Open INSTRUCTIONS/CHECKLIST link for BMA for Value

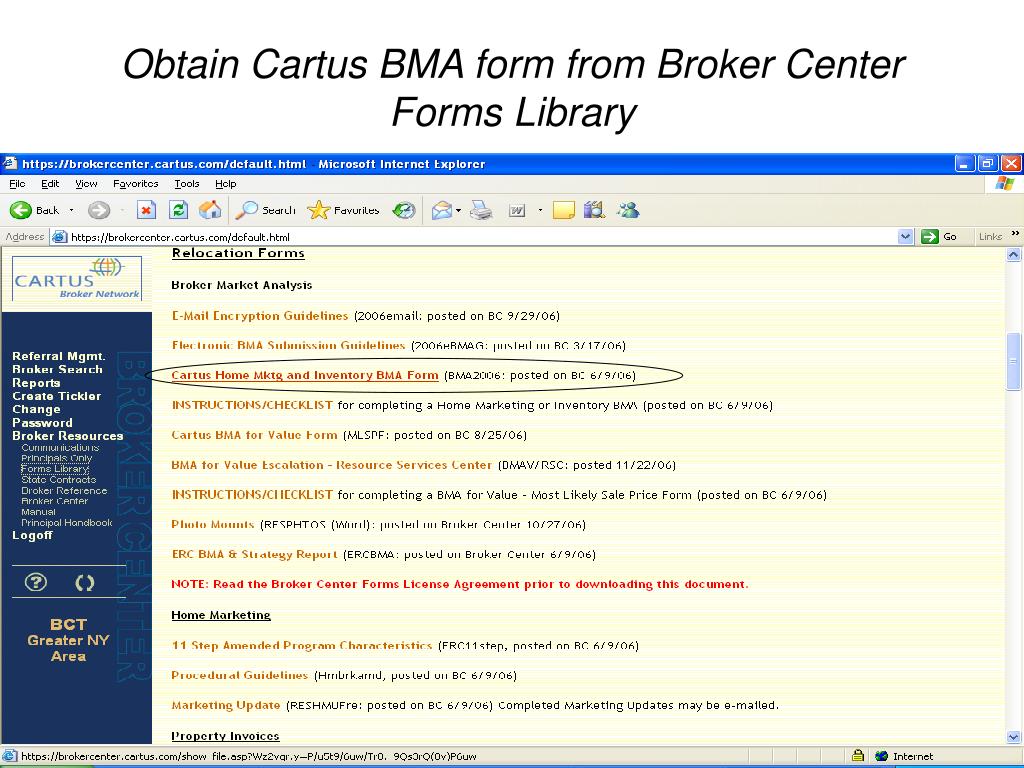point(252,495)
